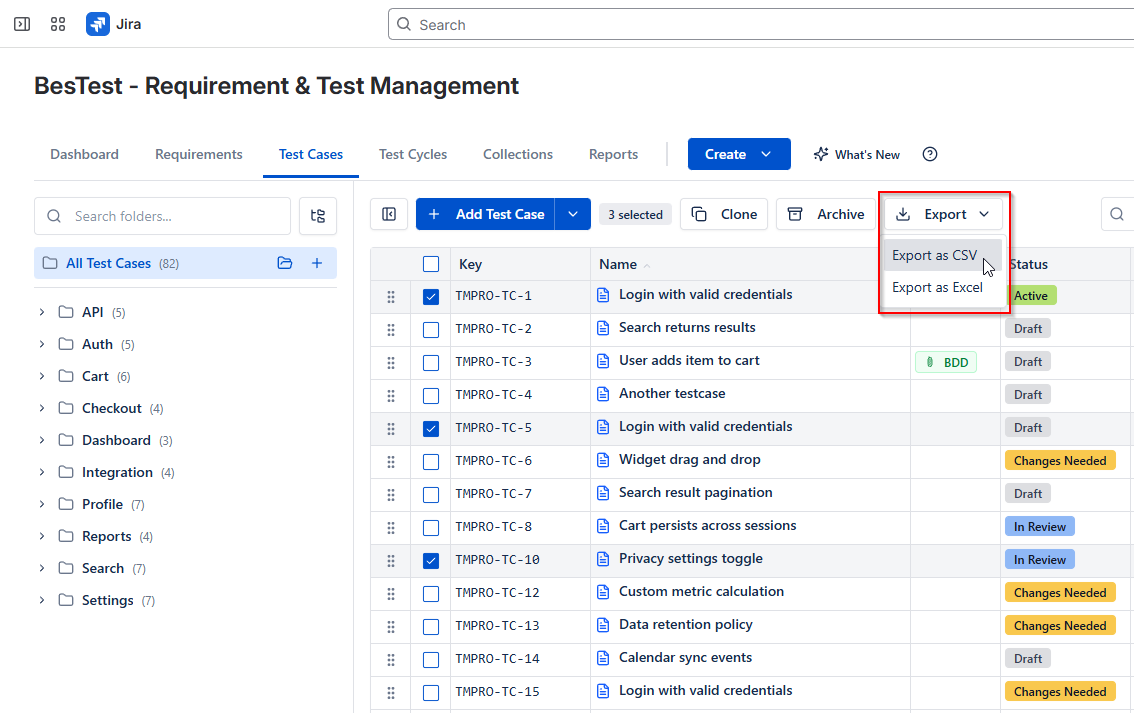Screen dimensions: 1134x713
Task: Click the document icon beside Search returns results
Action: point(603,328)
